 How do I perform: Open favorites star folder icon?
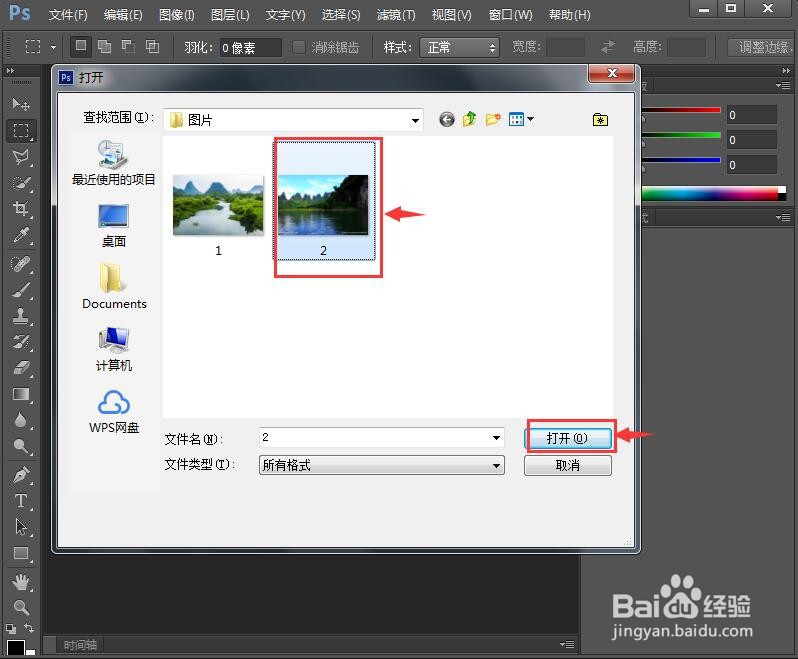(x=600, y=120)
